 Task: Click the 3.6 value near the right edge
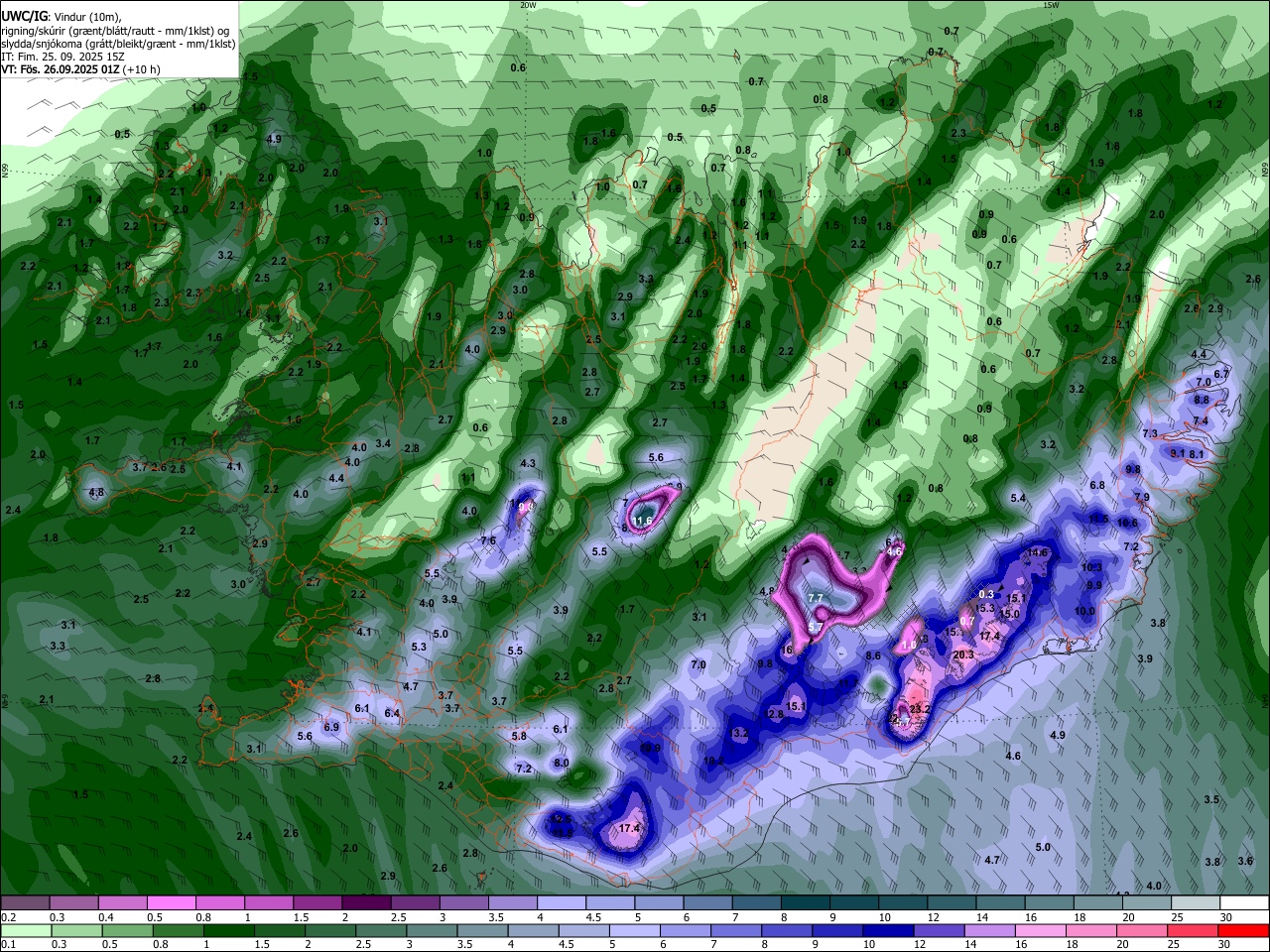tap(1246, 861)
